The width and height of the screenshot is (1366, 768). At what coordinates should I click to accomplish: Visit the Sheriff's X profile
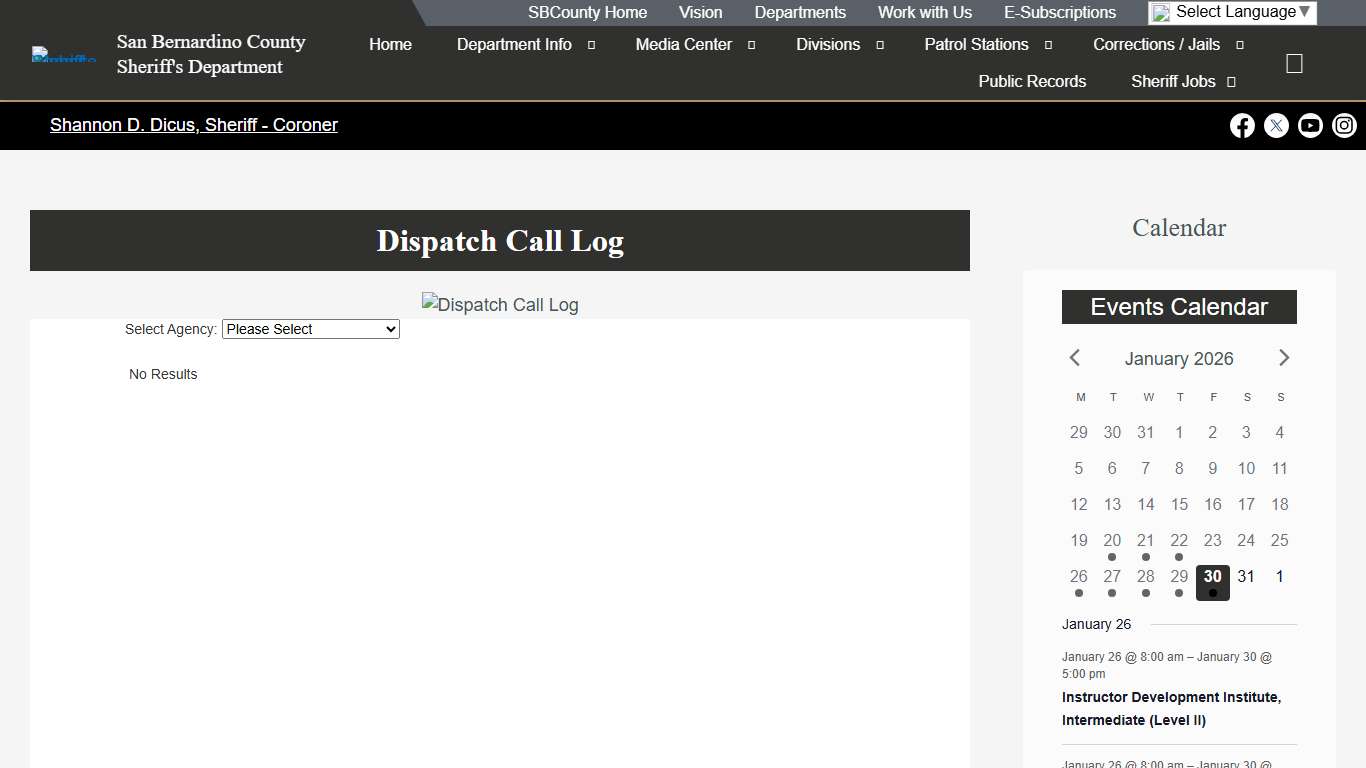point(1276,125)
